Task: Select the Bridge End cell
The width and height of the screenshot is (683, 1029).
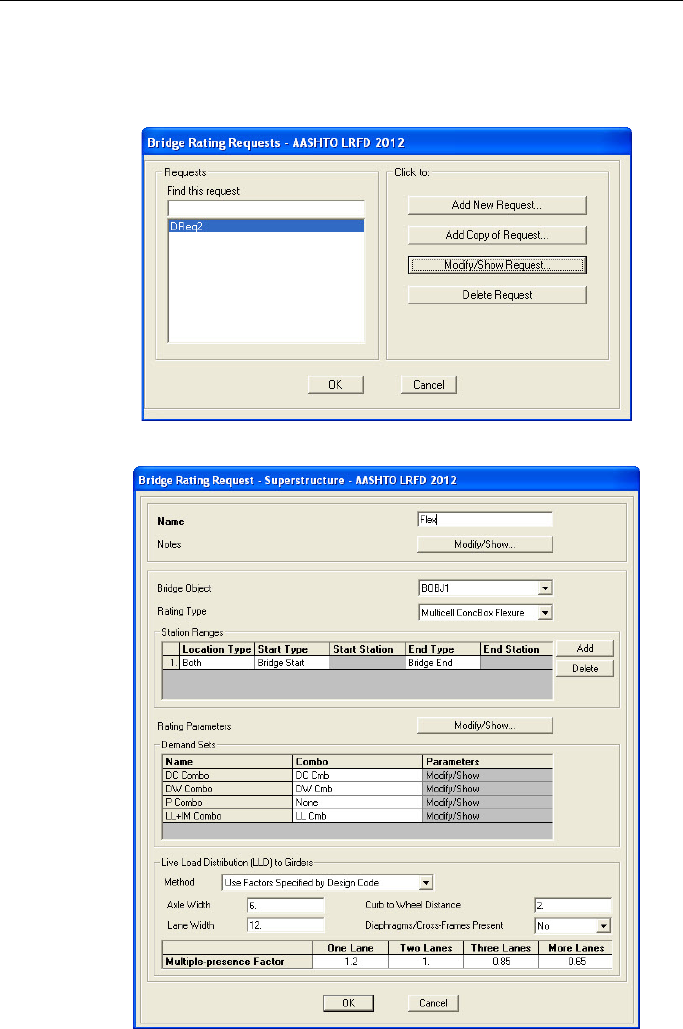Action: 443,663
